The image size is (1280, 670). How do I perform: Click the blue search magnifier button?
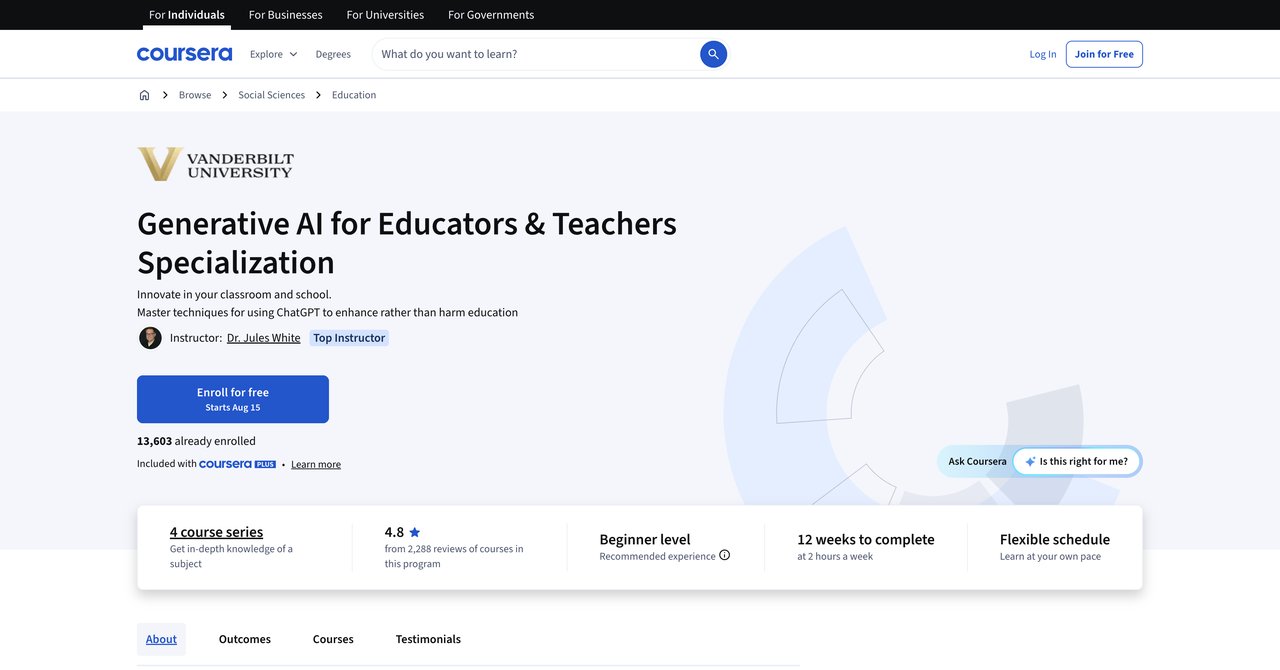pos(713,54)
